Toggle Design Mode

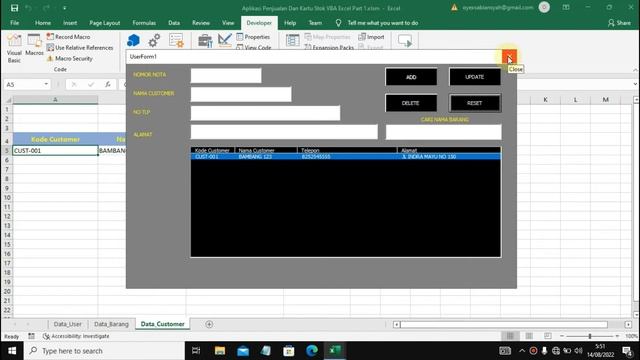(x=225, y=40)
